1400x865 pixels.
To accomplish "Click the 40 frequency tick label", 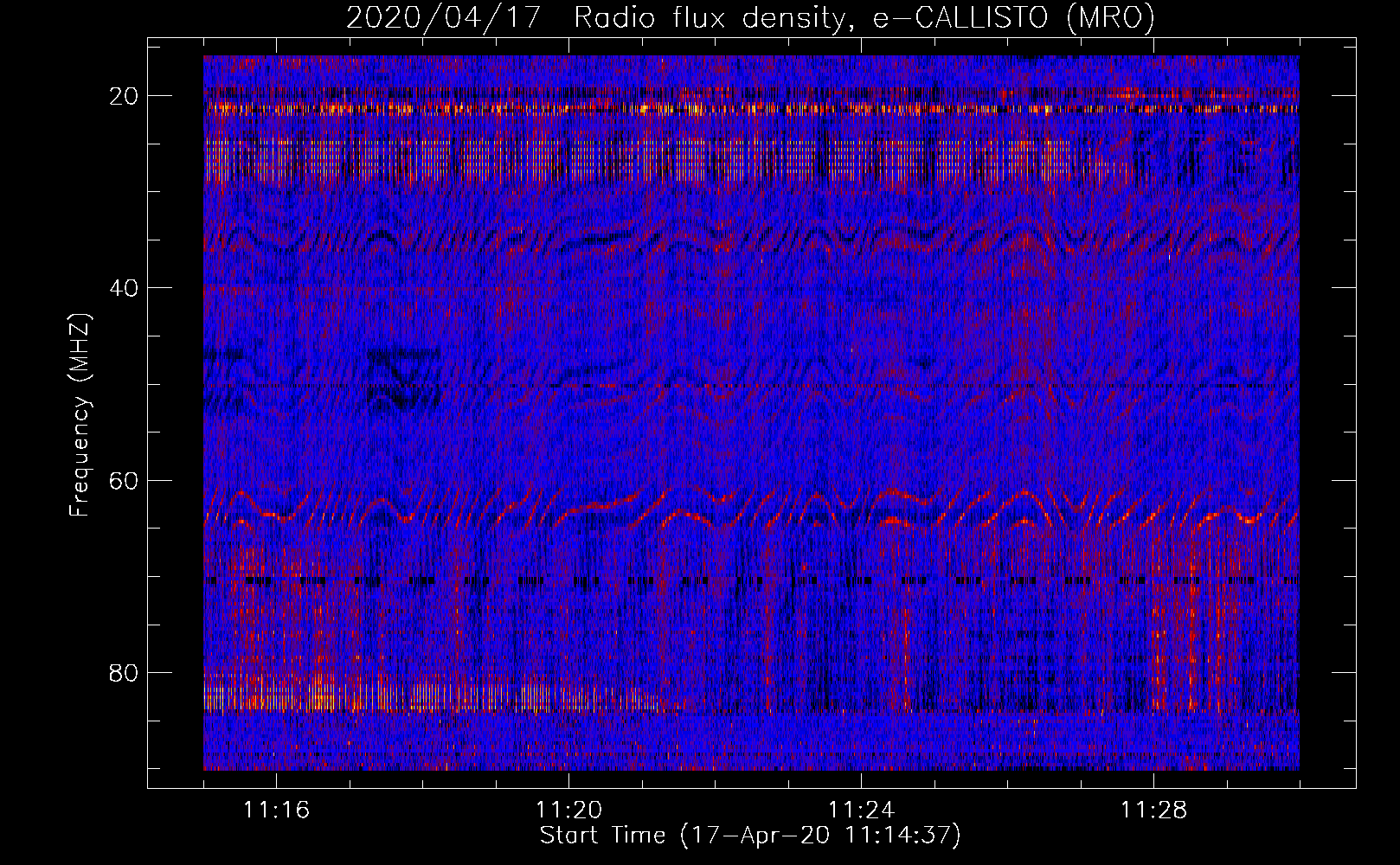I will click(124, 288).
